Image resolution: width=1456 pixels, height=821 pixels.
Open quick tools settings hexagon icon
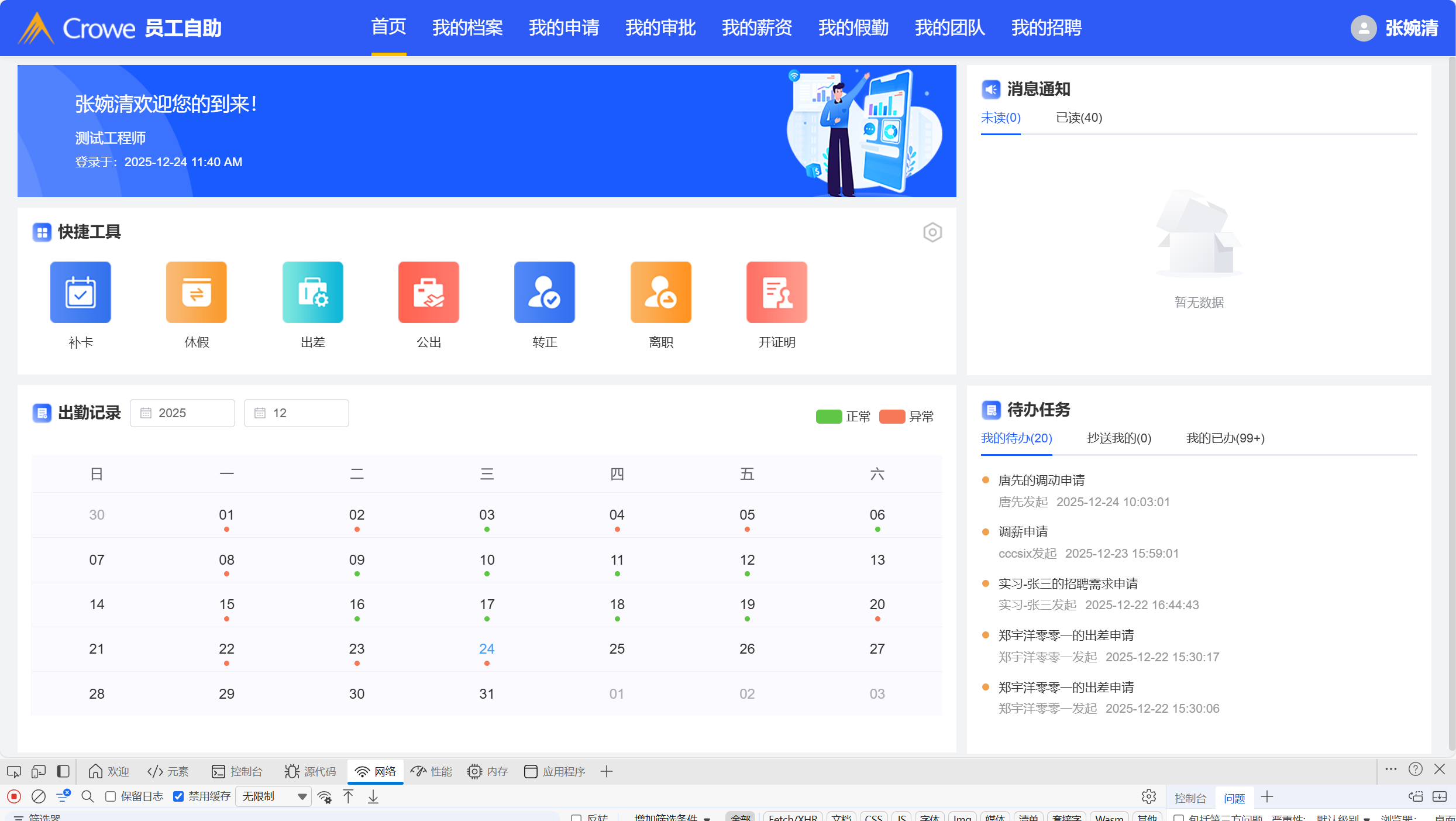click(x=932, y=232)
